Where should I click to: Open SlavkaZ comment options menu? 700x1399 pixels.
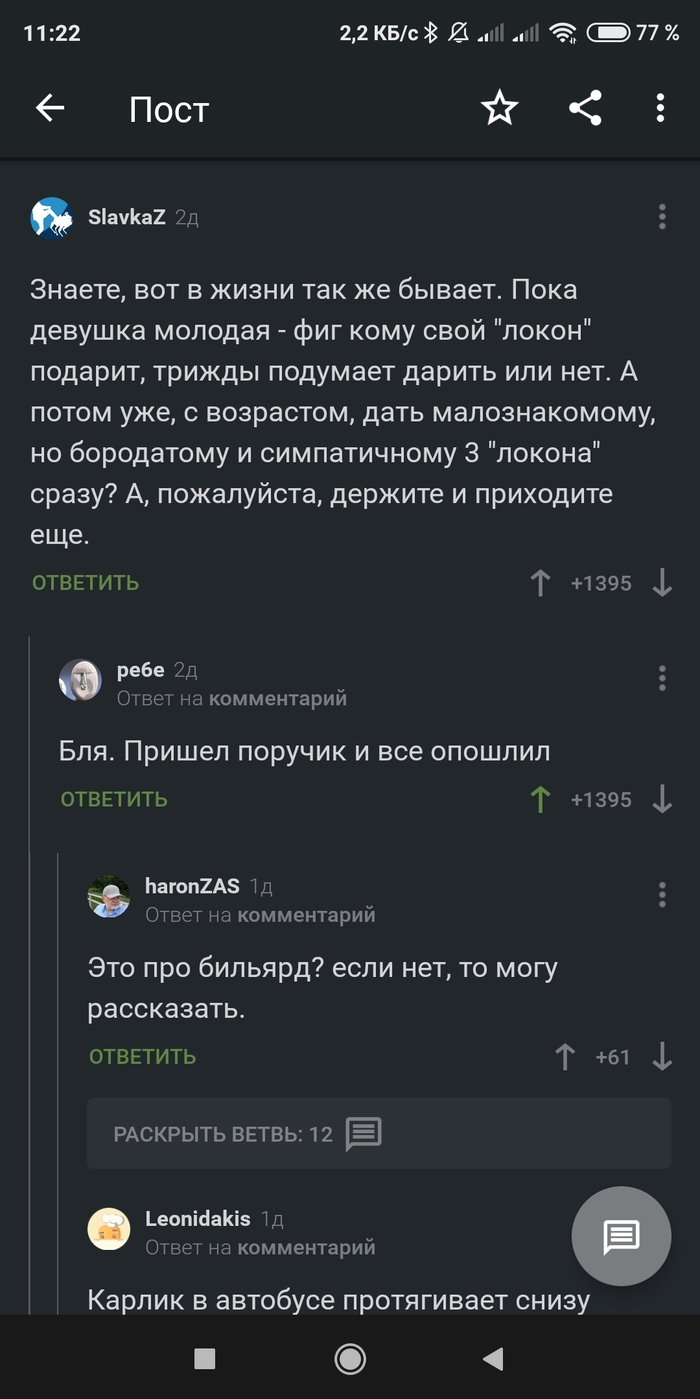[x=662, y=217]
